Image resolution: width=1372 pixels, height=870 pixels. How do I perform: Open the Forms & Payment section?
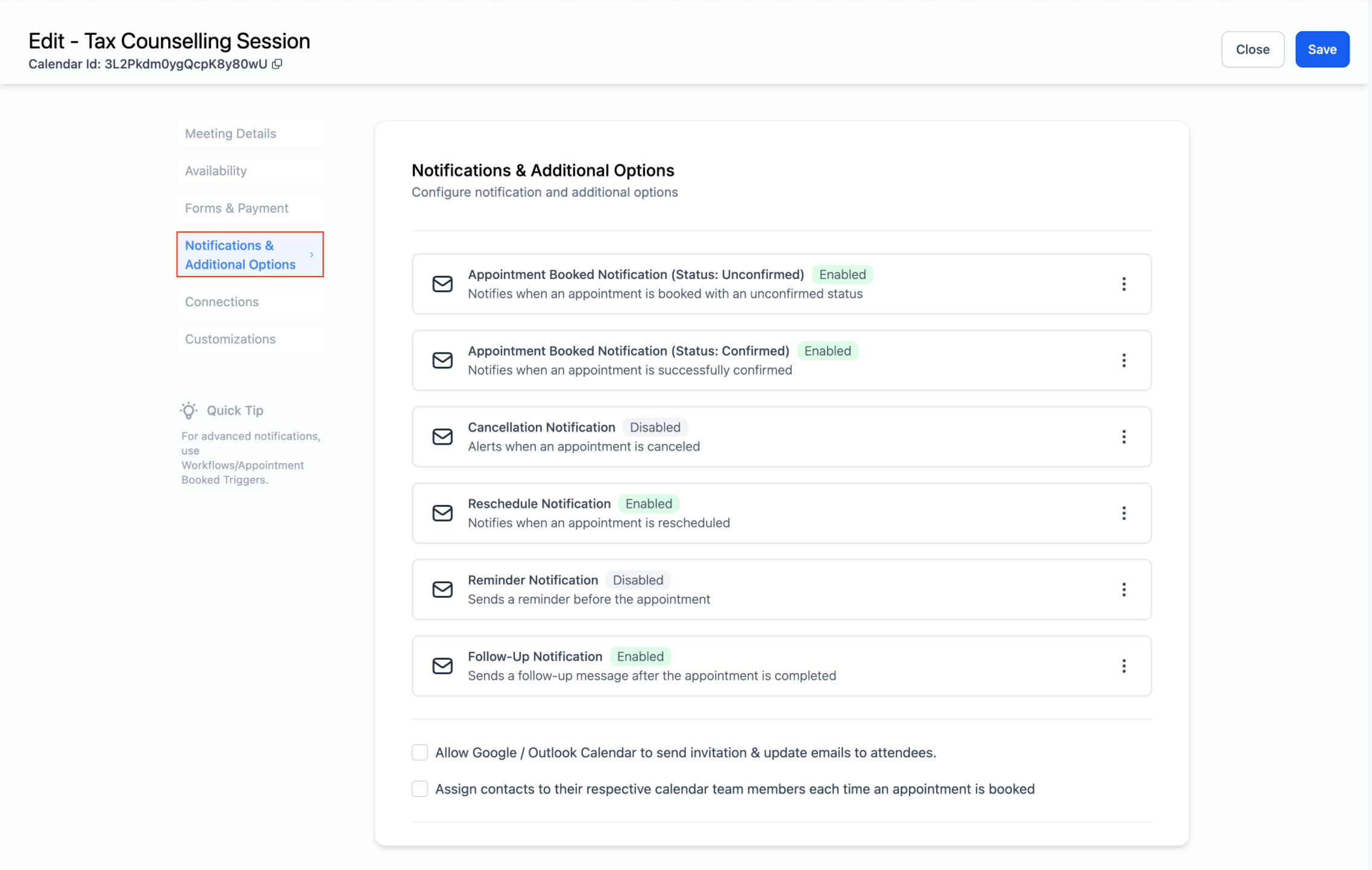pos(237,208)
